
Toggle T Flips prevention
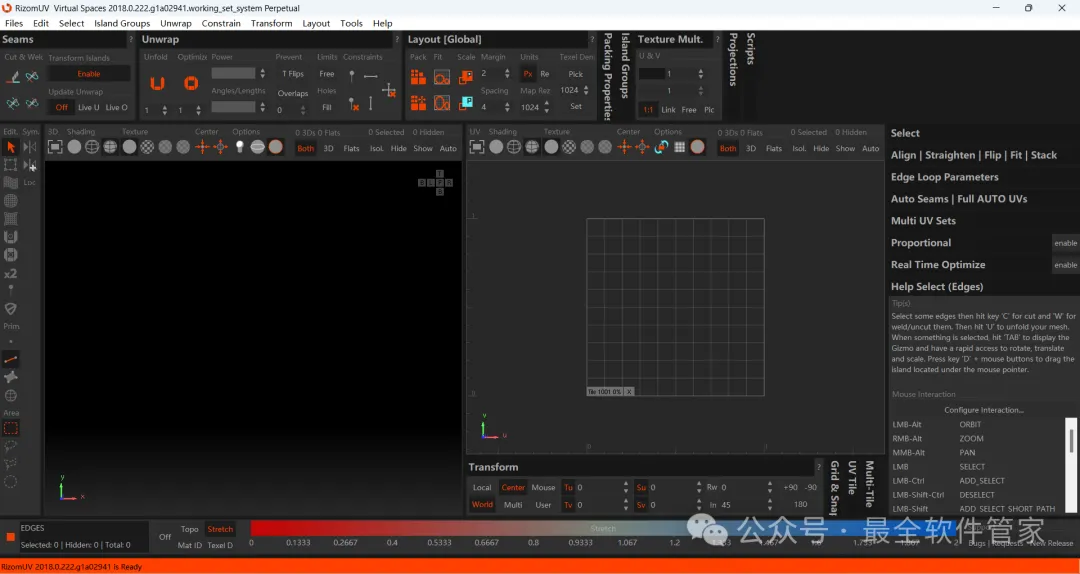coord(293,74)
